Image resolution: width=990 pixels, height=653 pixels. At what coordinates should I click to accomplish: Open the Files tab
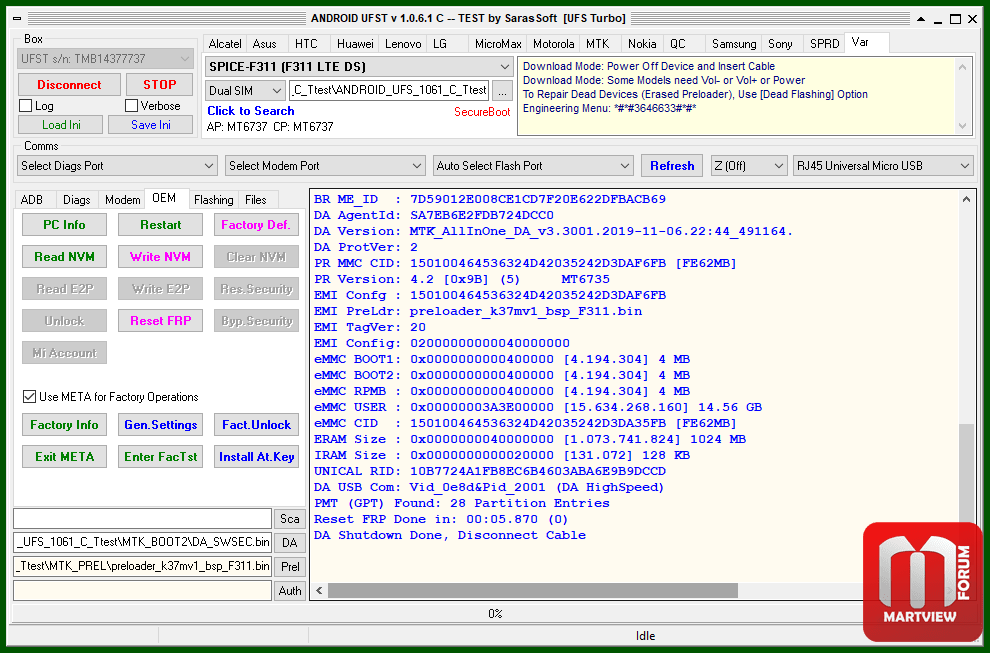click(x=256, y=200)
